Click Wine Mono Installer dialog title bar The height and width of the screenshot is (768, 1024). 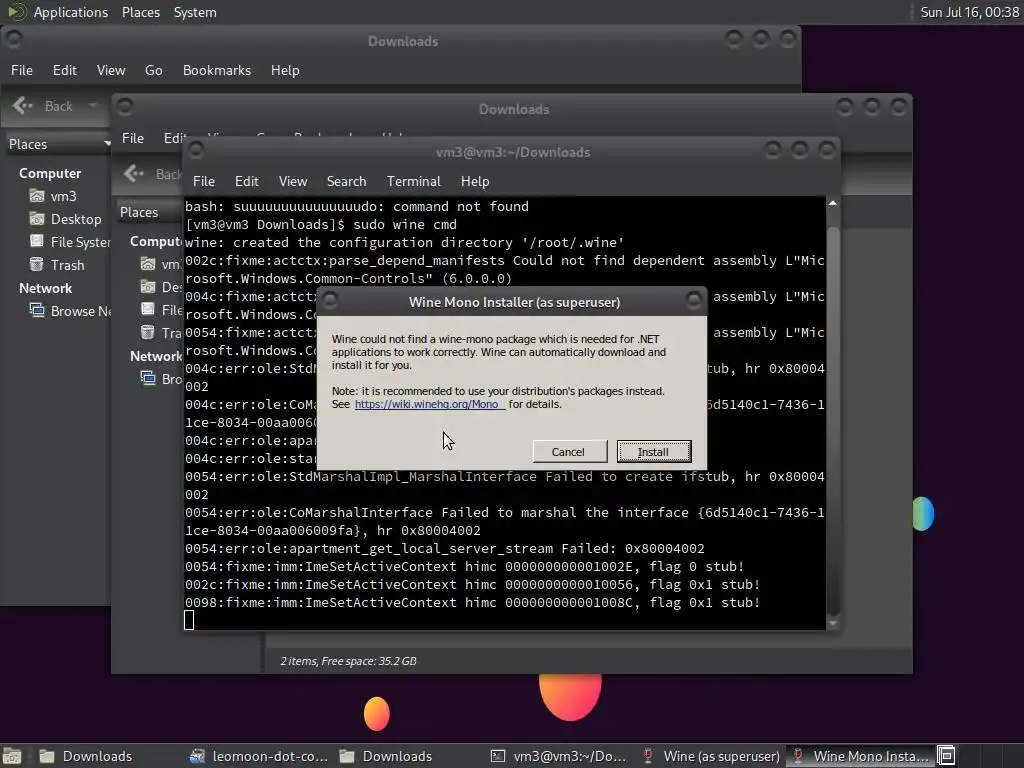click(514, 302)
